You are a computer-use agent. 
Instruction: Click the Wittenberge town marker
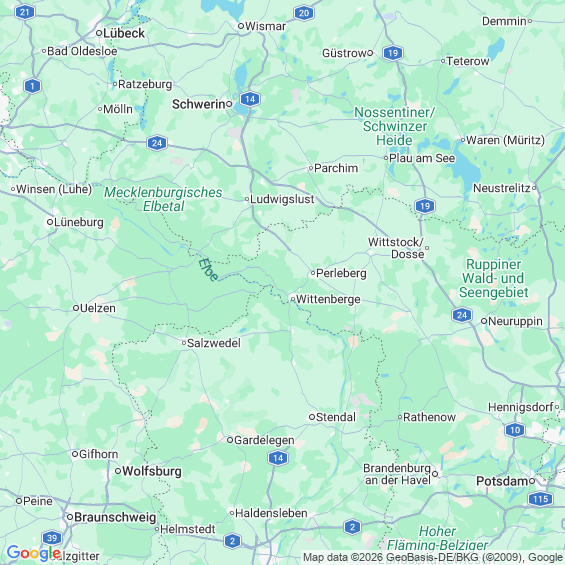293,299
